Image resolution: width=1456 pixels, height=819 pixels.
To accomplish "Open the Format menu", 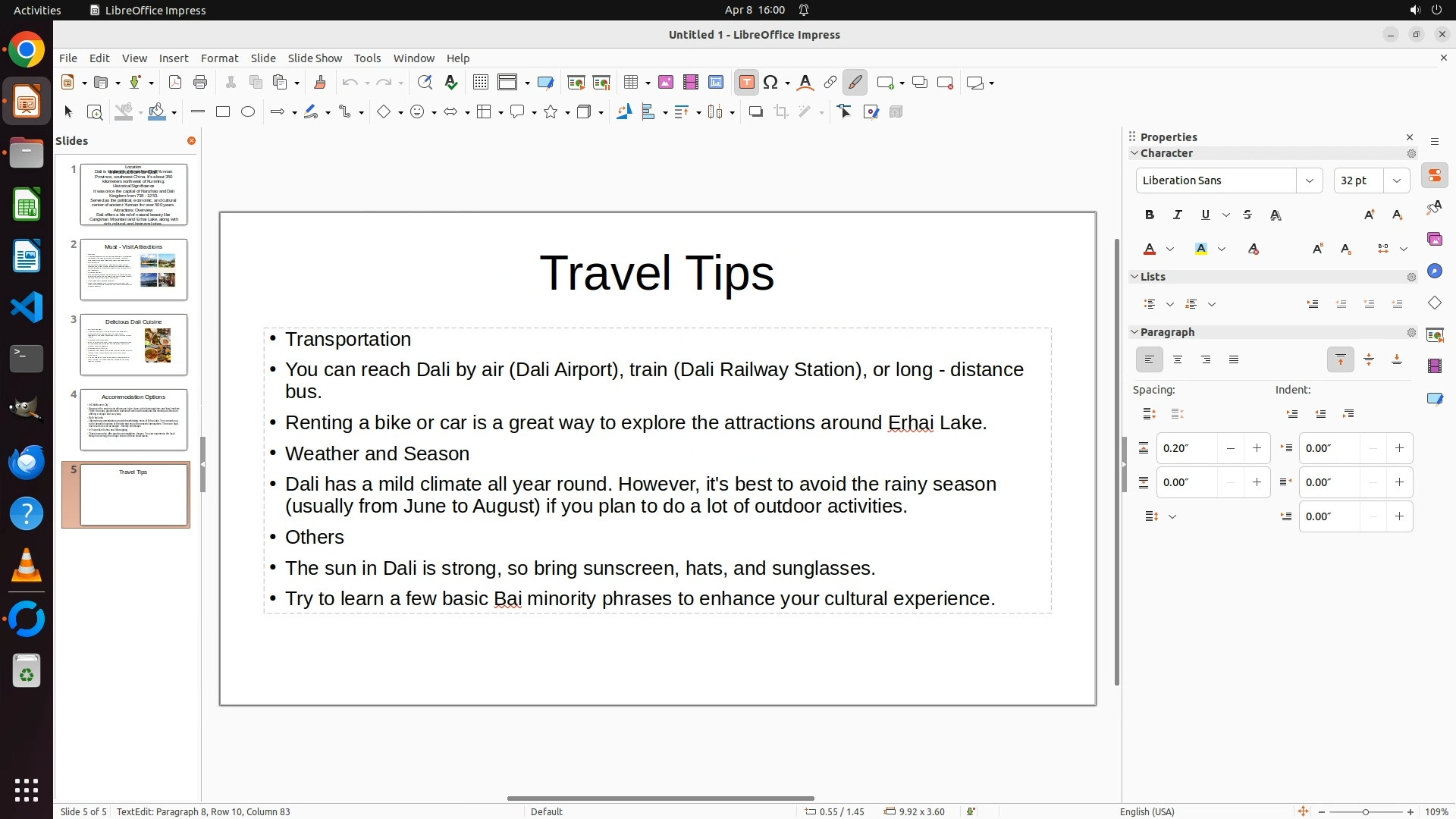I will [219, 58].
